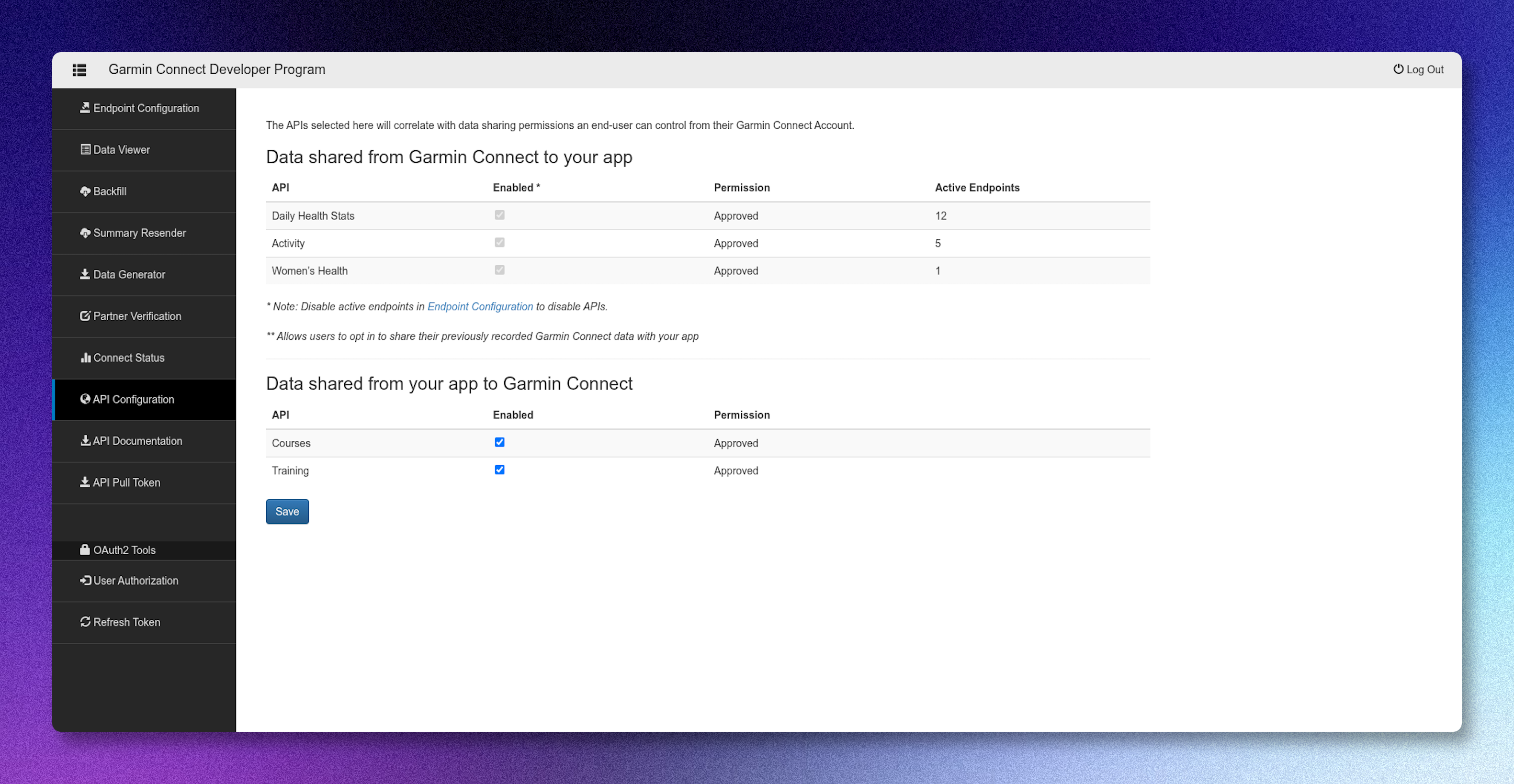Viewport: 1514px width, 784px height.
Task: Select the Backfill cloud icon
Action: click(x=85, y=191)
